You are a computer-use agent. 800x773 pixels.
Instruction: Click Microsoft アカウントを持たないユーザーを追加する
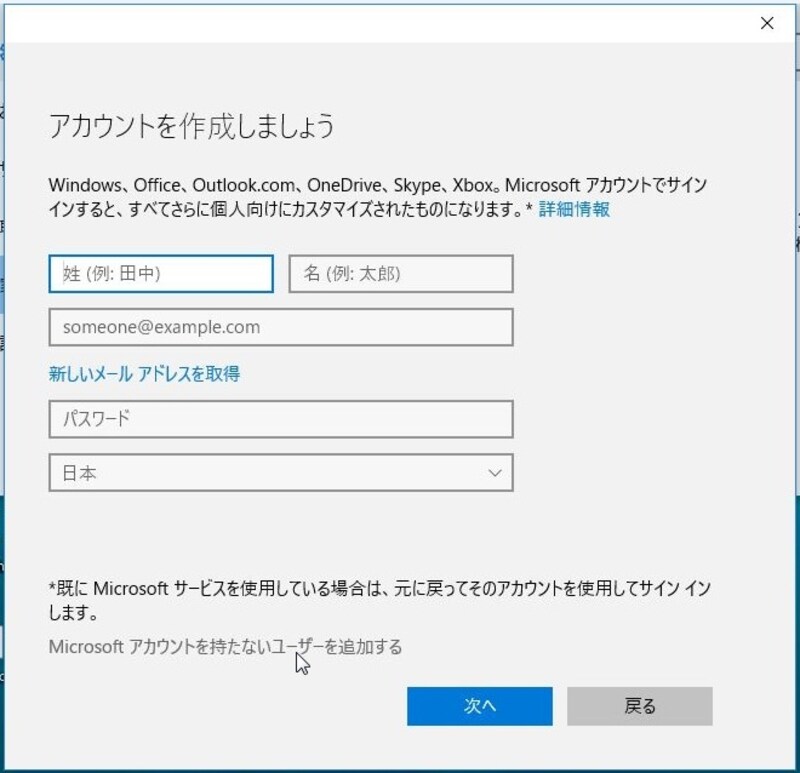[225, 647]
